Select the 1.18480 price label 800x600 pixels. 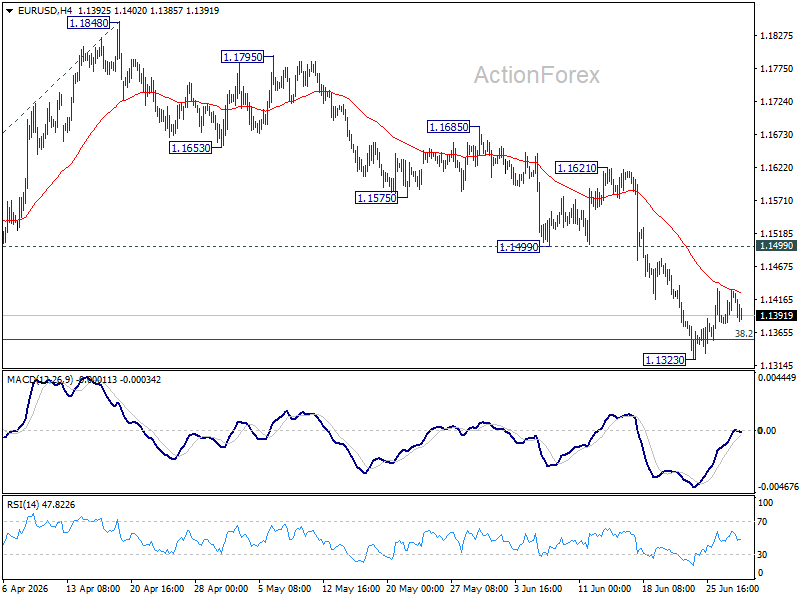tap(89, 23)
